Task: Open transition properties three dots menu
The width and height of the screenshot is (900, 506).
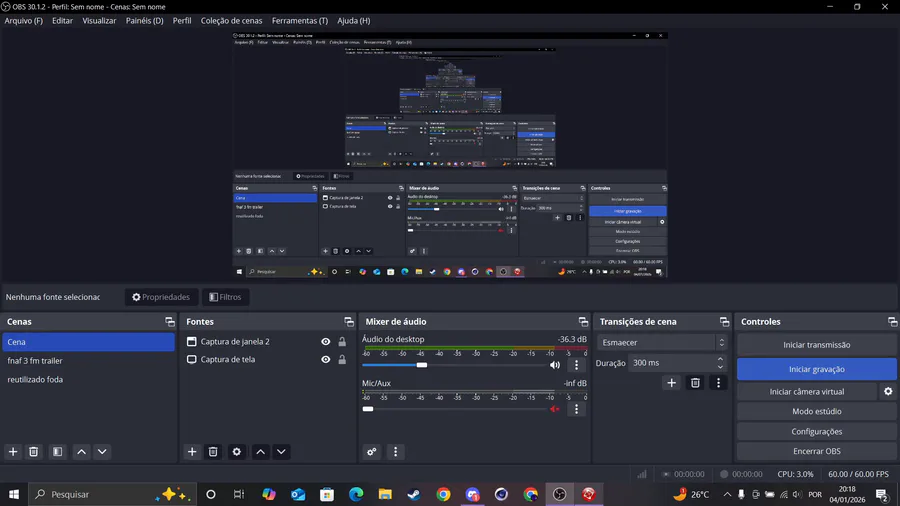Action: tap(718, 383)
